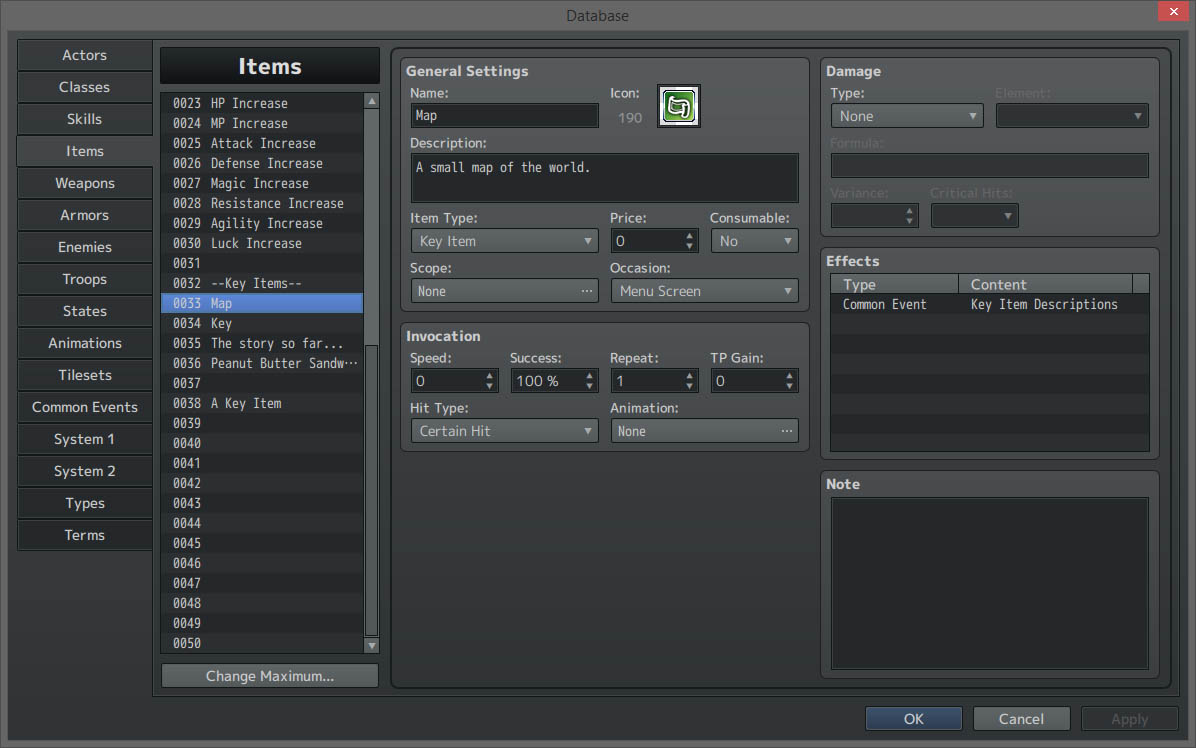Select the Animations tab
This screenshot has height=748, width=1196.
coord(85,343)
